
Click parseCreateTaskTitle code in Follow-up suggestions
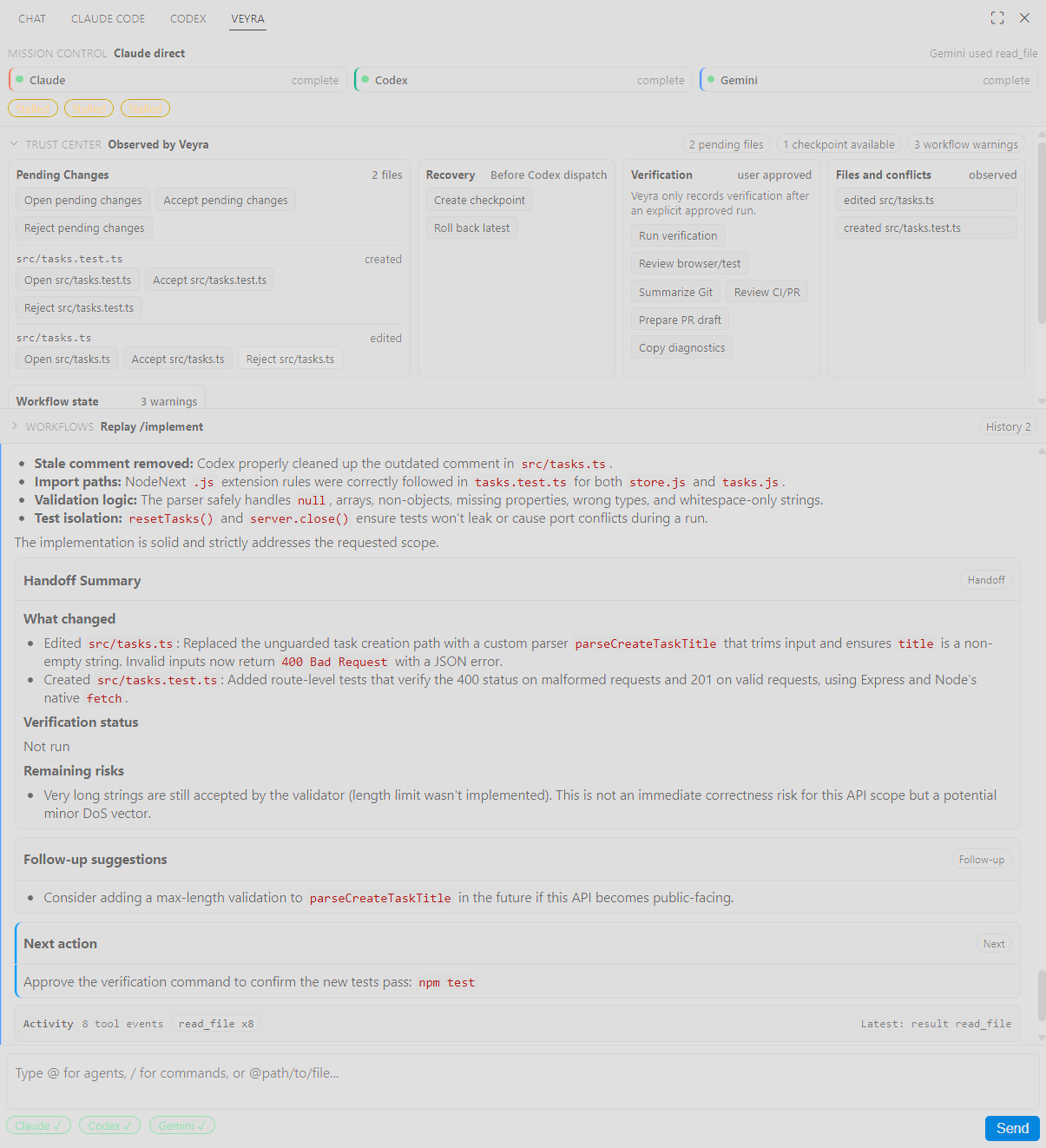pos(380,898)
